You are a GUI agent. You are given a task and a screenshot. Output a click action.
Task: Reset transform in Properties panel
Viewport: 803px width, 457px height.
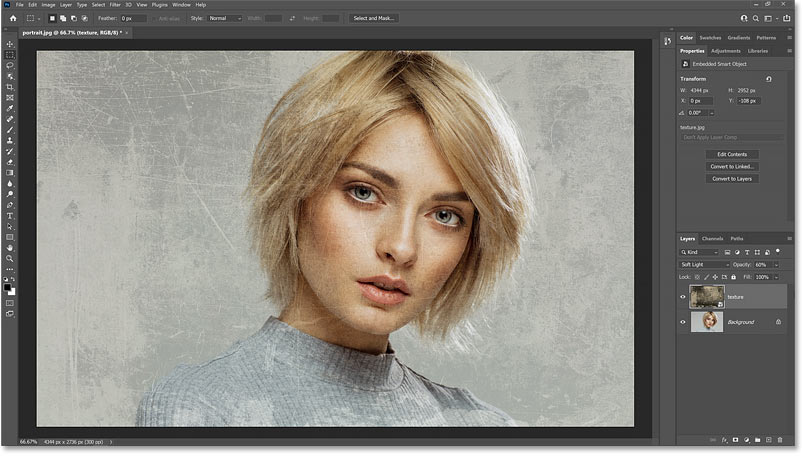pos(768,79)
